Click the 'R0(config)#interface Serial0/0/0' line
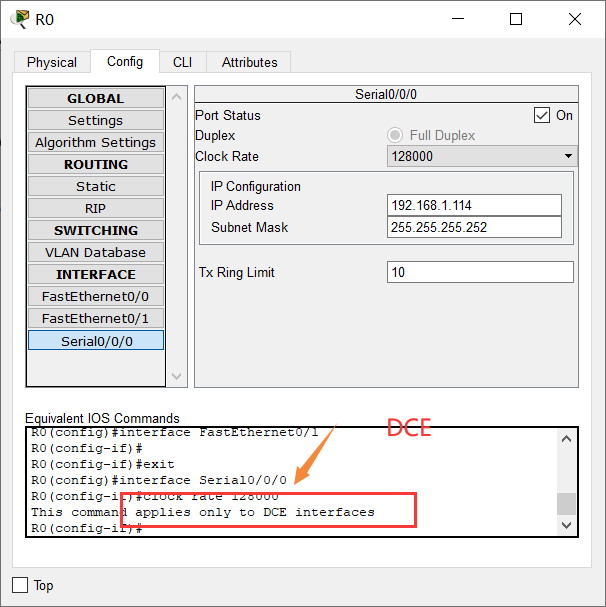The width and height of the screenshot is (606, 607). coord(159,480)
